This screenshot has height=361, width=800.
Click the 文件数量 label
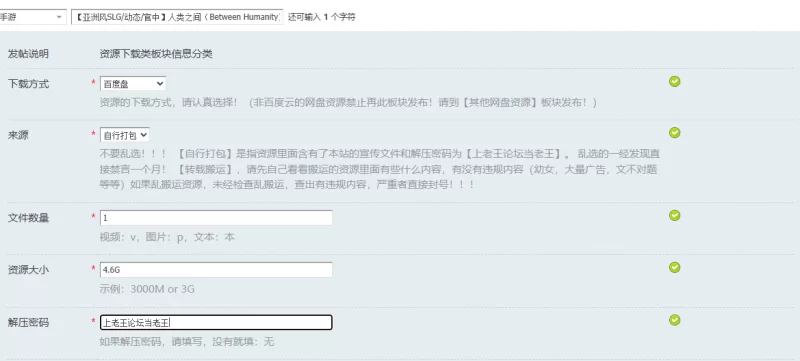pyautogui.click(x=29, y=218)
